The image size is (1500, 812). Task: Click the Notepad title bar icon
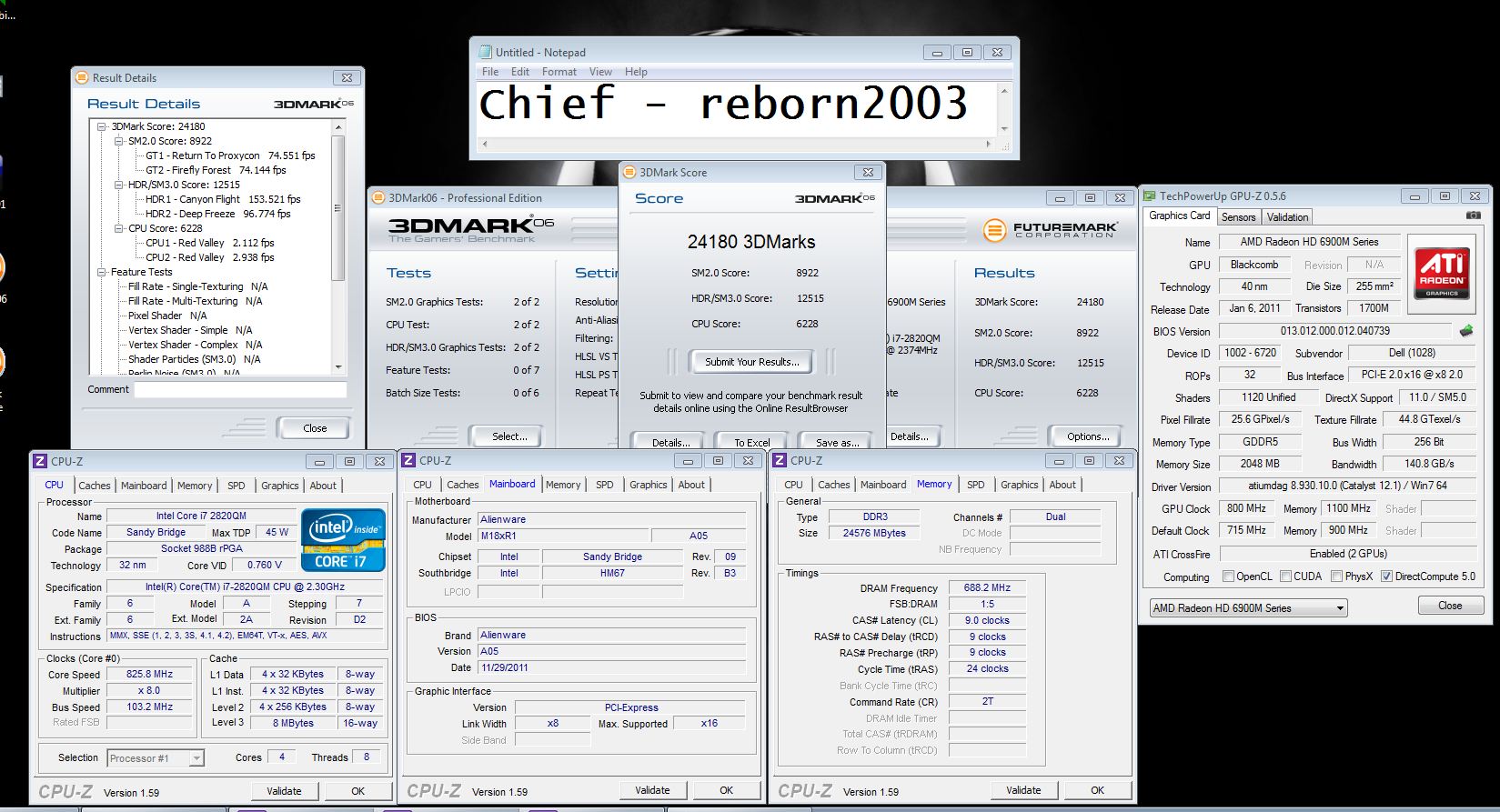pos(484,52)
